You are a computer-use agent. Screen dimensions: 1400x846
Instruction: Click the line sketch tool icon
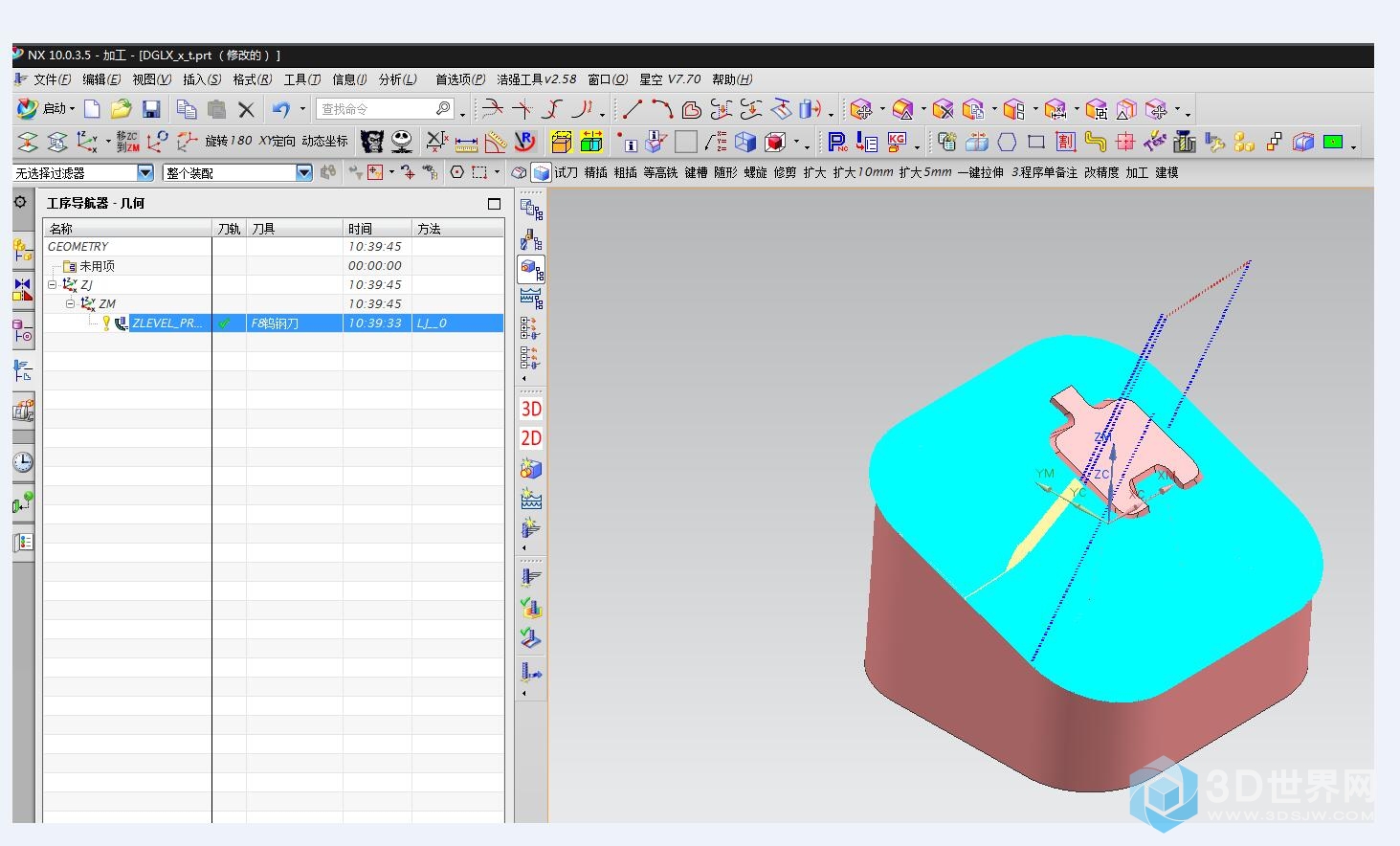click(633, 109)
